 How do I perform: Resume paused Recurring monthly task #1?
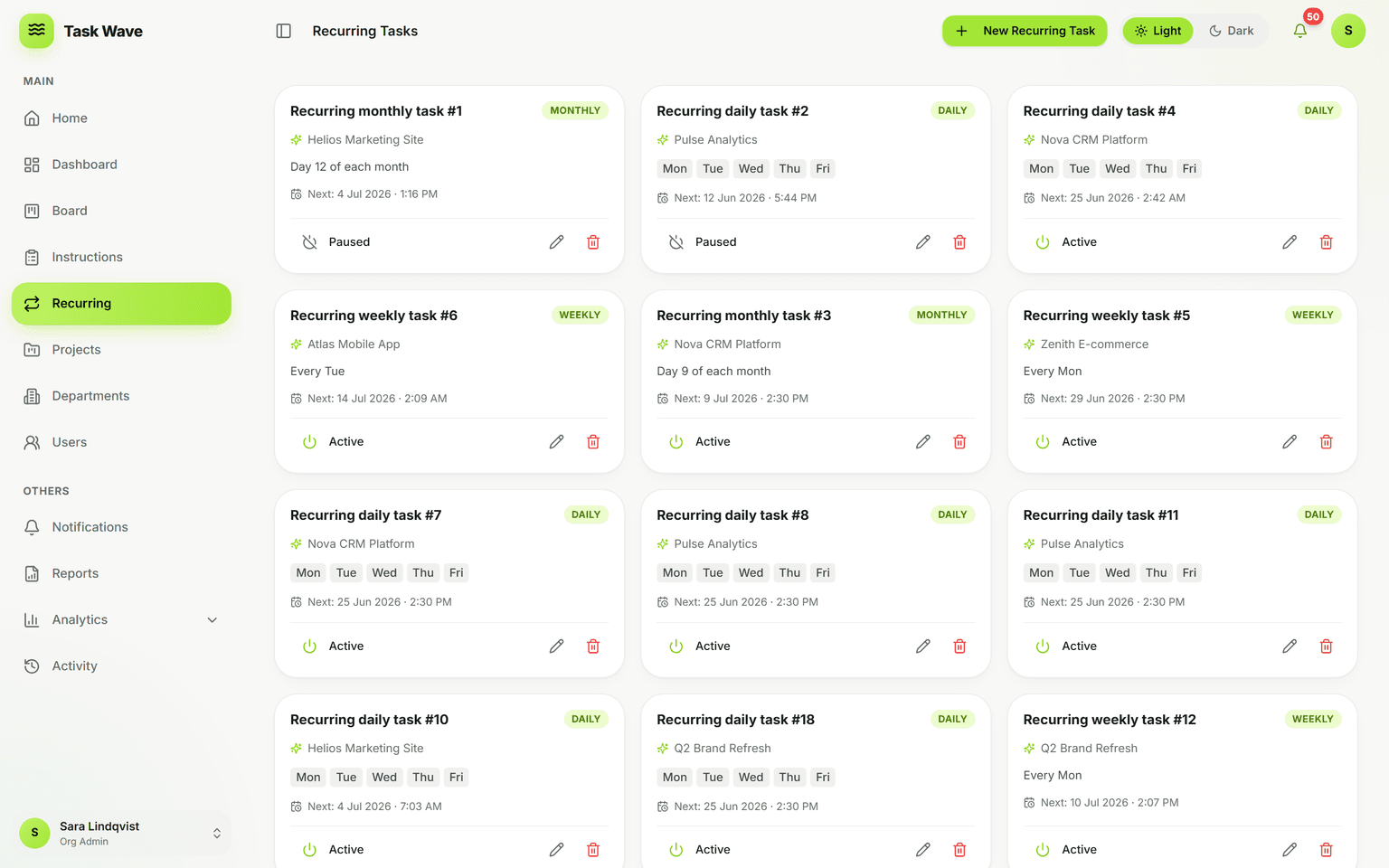coord(335,241)
